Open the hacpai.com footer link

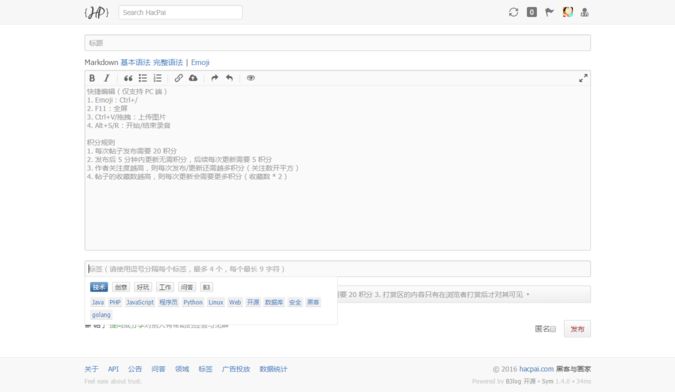point(536,369)
